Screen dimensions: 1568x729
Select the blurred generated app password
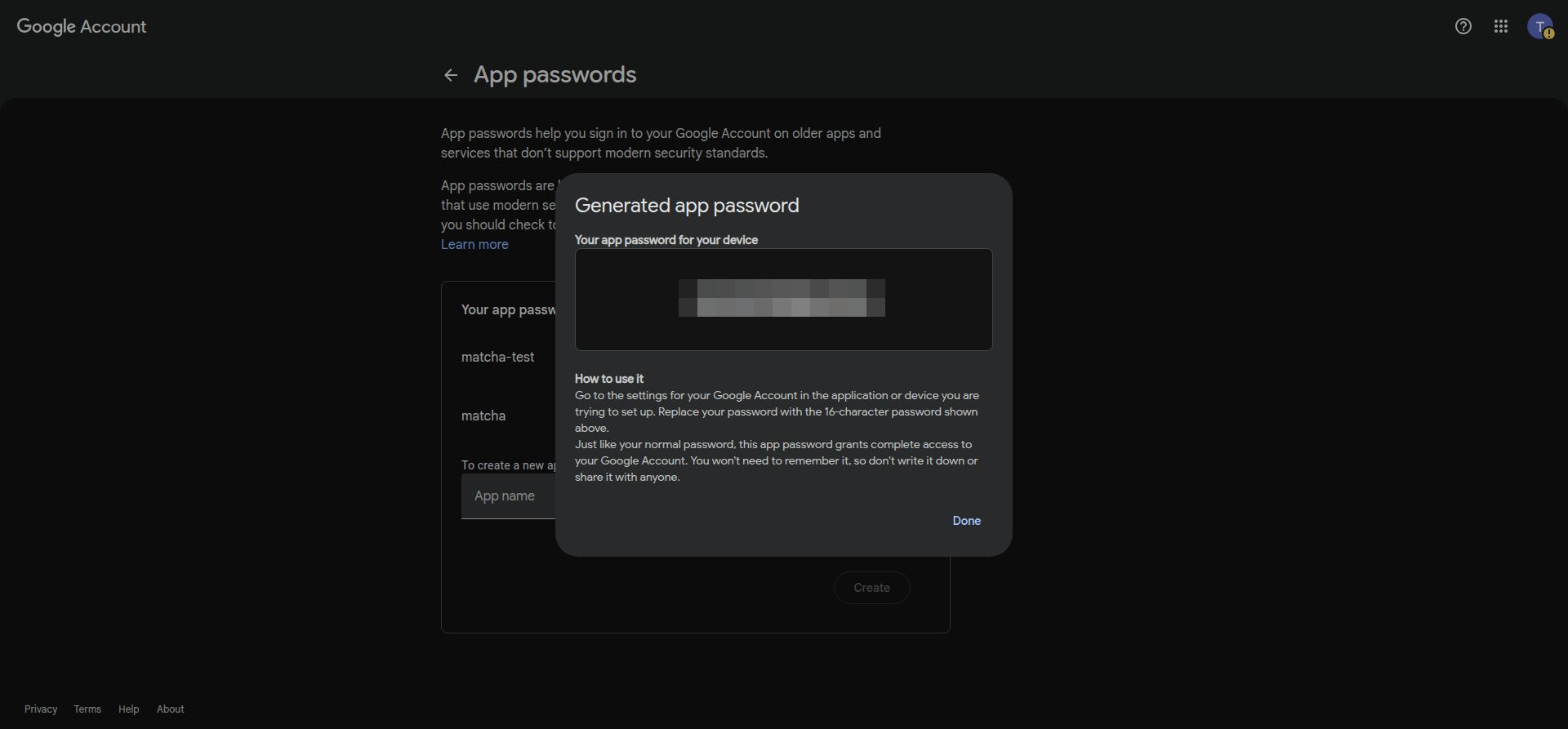[x=782, y=297]
